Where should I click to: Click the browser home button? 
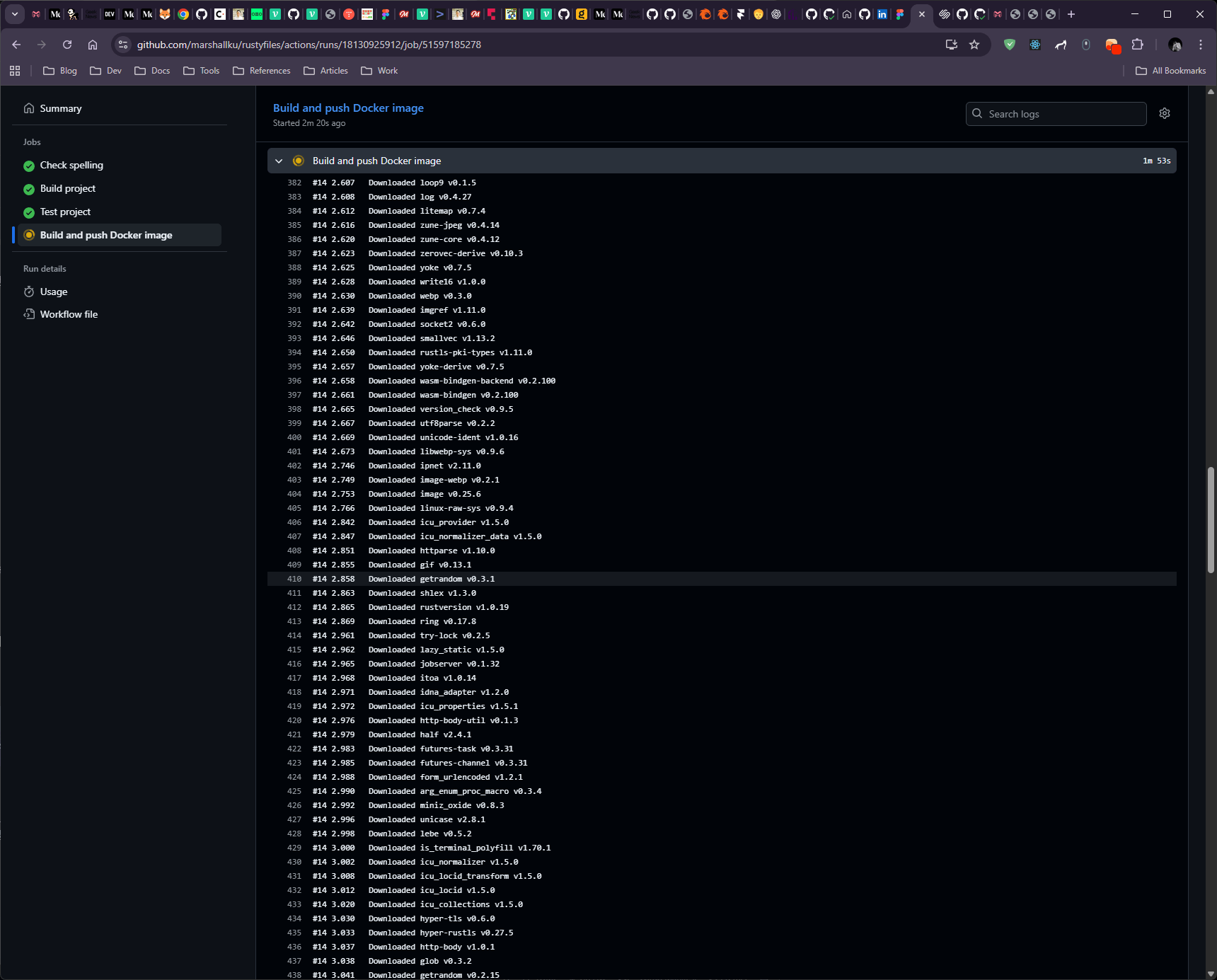93,45
